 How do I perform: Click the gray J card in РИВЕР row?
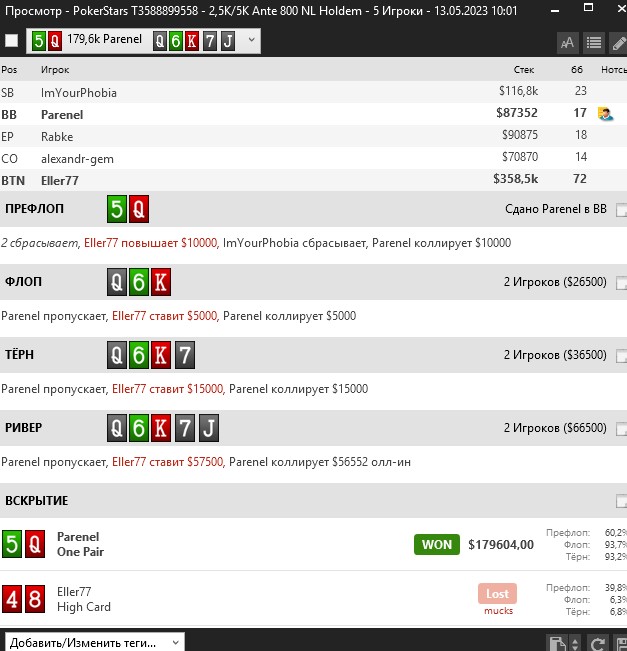208,428
